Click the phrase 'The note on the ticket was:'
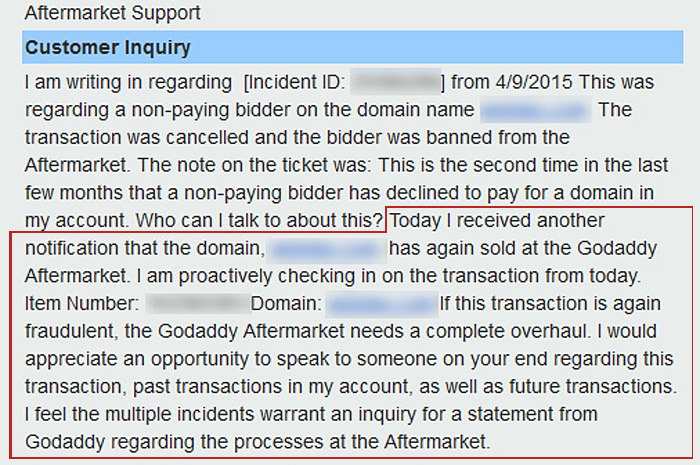The image size is (700, 465). pyautogui.click(x=254, y=165)
